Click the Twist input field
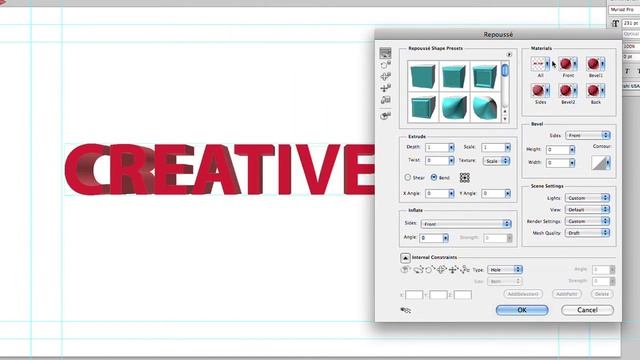640x360 pixels. [x=437, y=161]
